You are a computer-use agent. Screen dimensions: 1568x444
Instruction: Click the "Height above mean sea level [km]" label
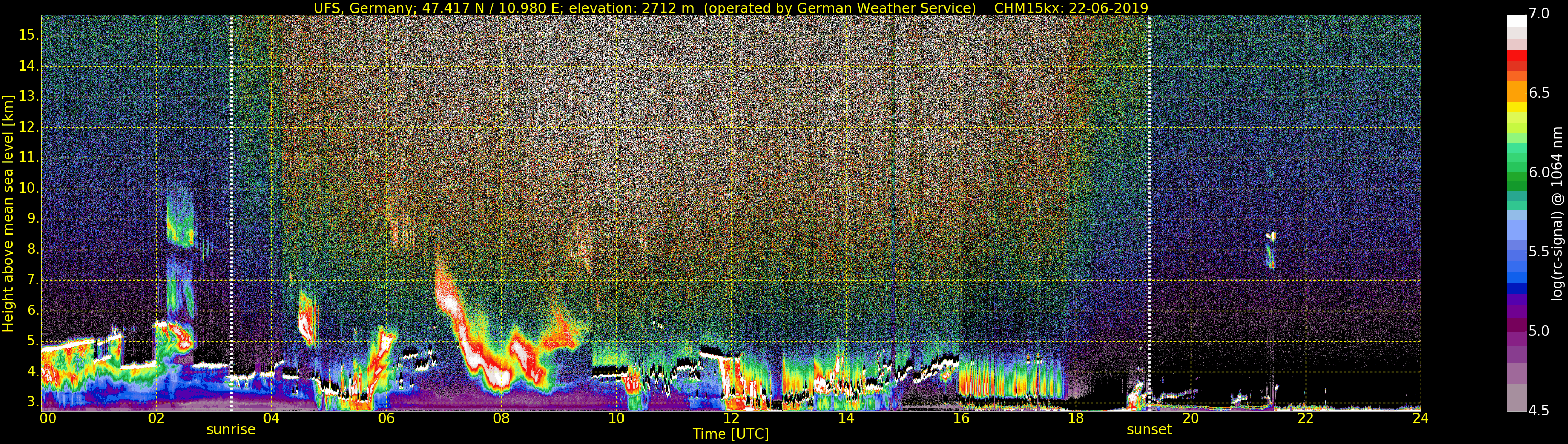click(x=8, y=214)
